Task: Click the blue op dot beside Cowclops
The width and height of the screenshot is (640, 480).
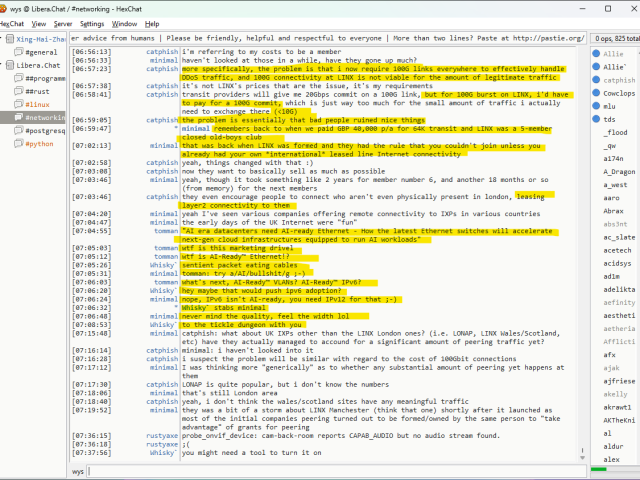Action: 597,93
